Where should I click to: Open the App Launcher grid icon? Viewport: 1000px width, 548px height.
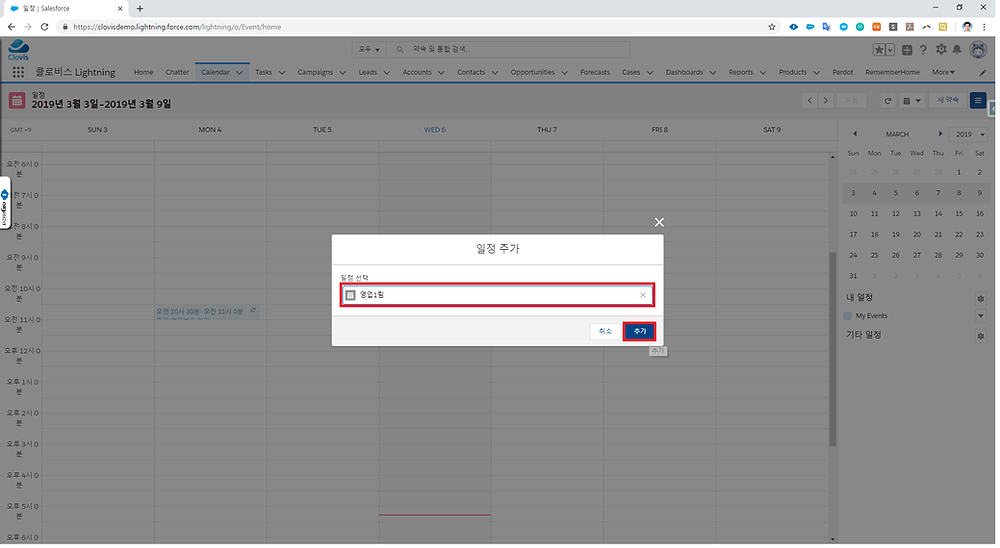18,73
